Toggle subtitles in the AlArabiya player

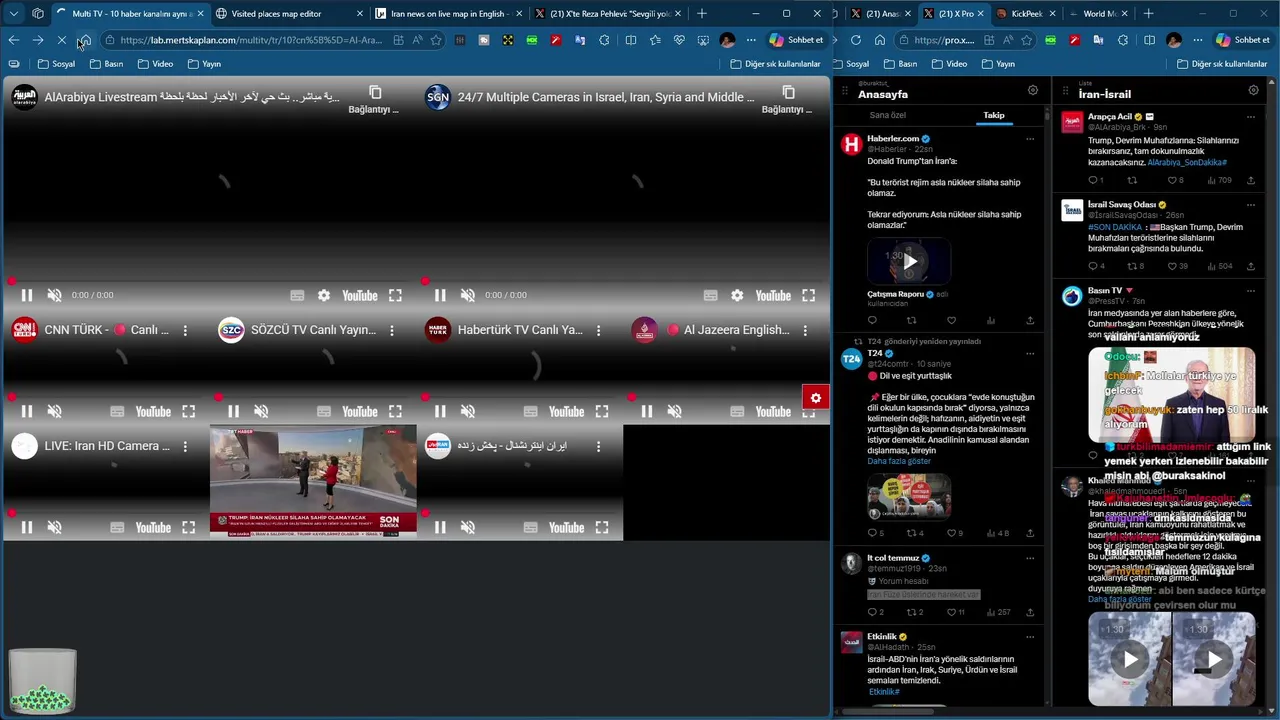(297, 295)
